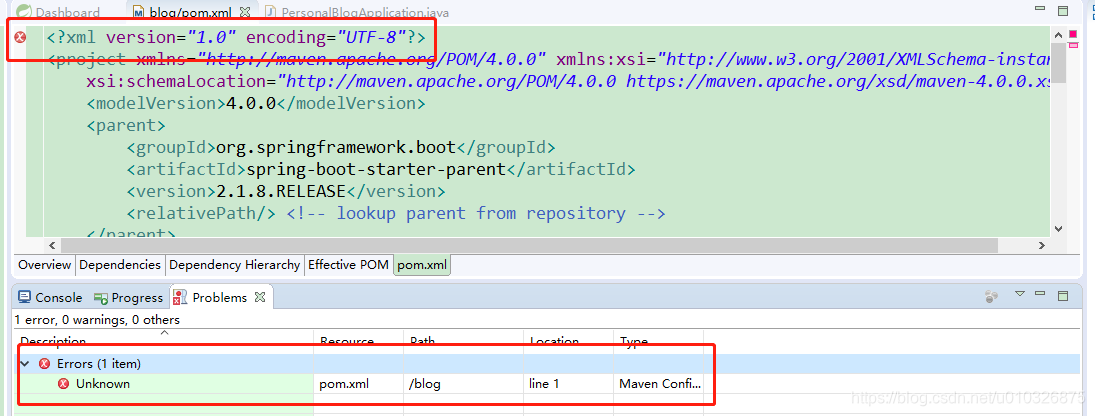Open the Console view tab
The width and height of the screenshot is (1095, 416).
point(50,297)
